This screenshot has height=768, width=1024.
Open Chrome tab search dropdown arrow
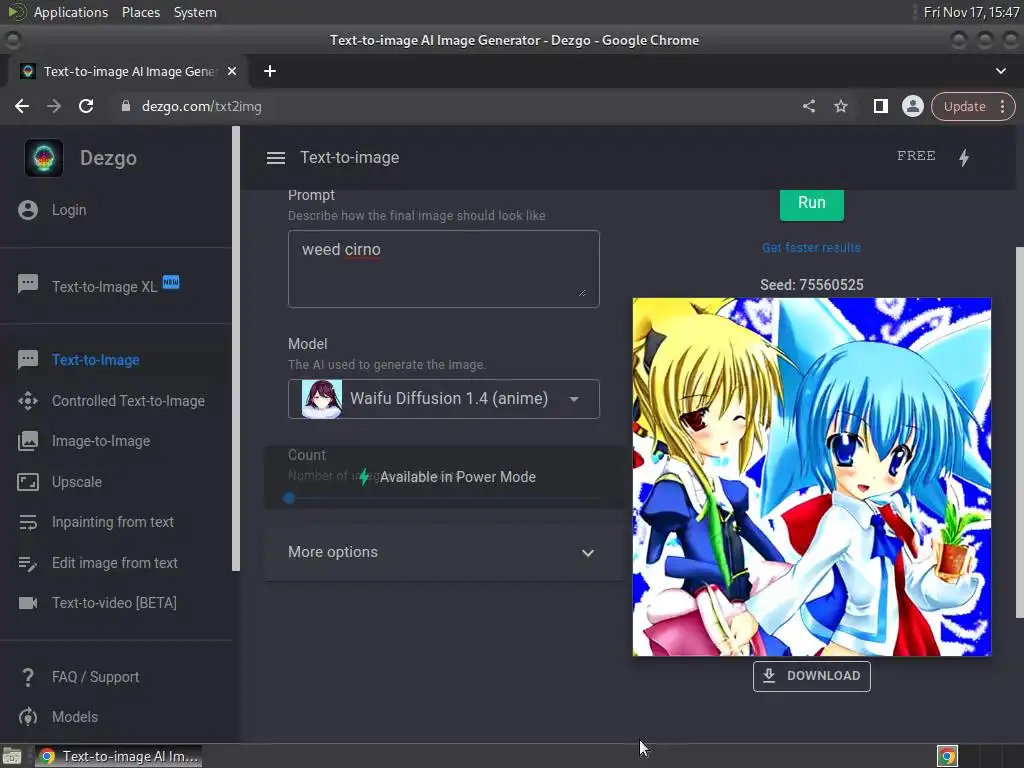coord(1000,71)
